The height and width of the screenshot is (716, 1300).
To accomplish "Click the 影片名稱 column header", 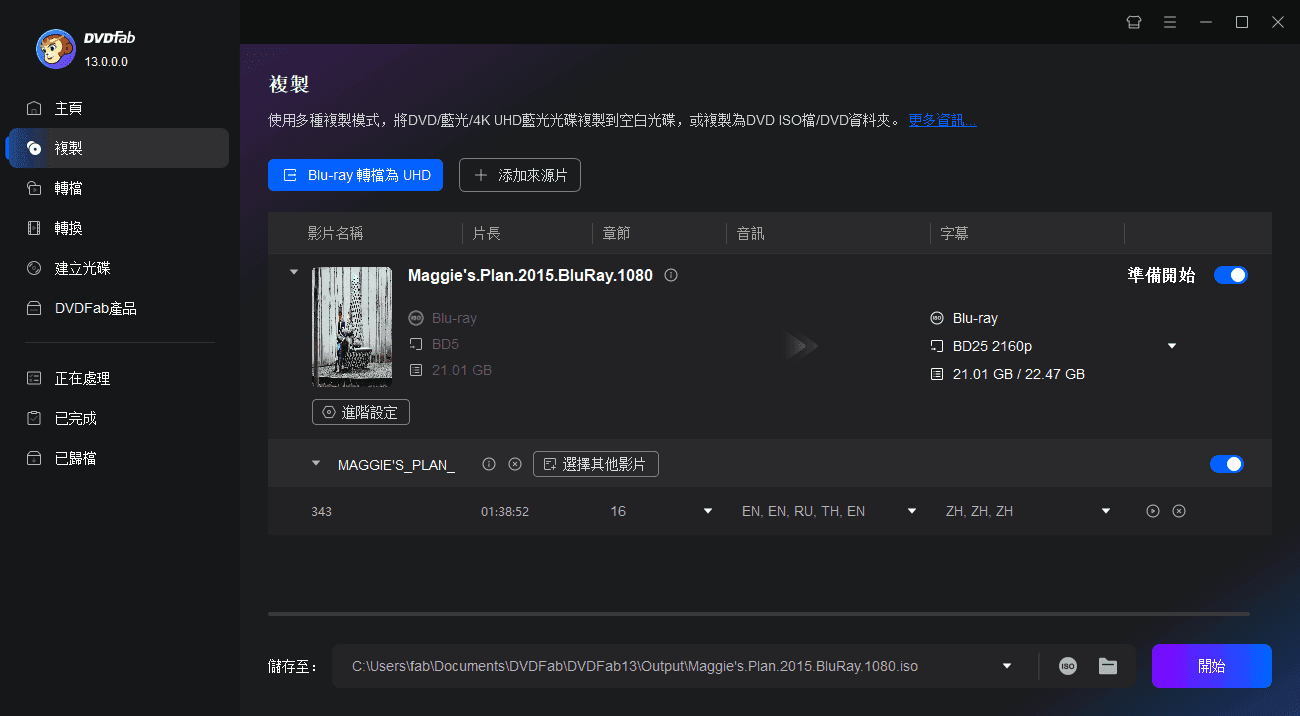I will tap(335, 233).
